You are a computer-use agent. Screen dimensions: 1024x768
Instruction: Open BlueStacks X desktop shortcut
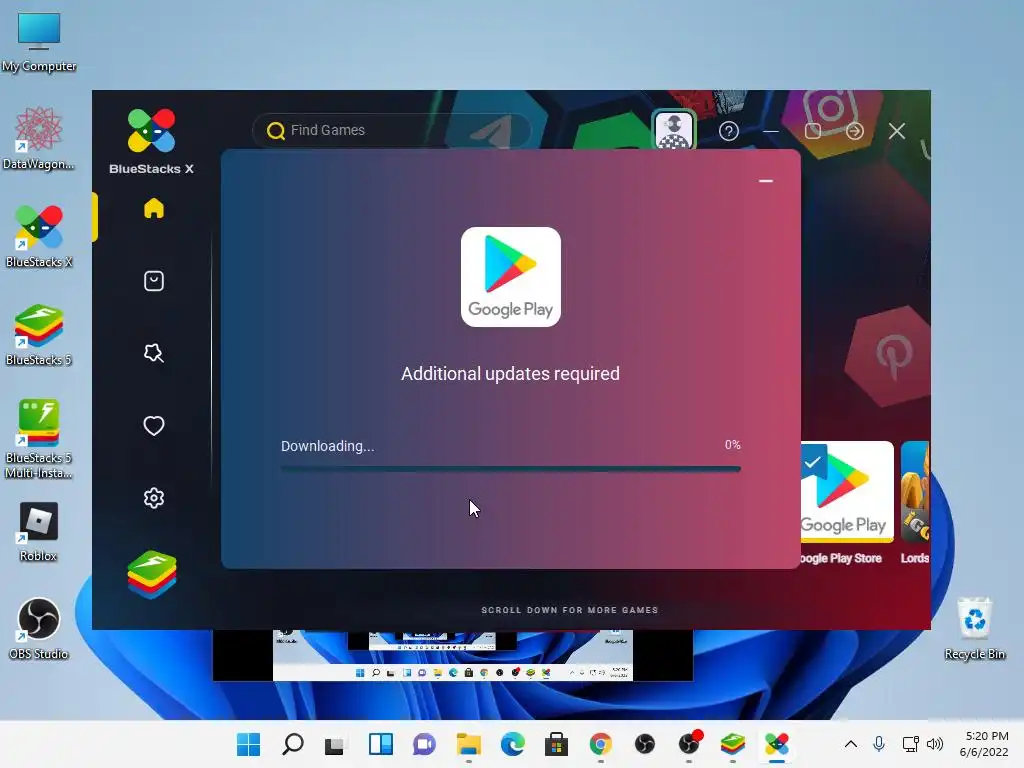(x=39, y=236)
